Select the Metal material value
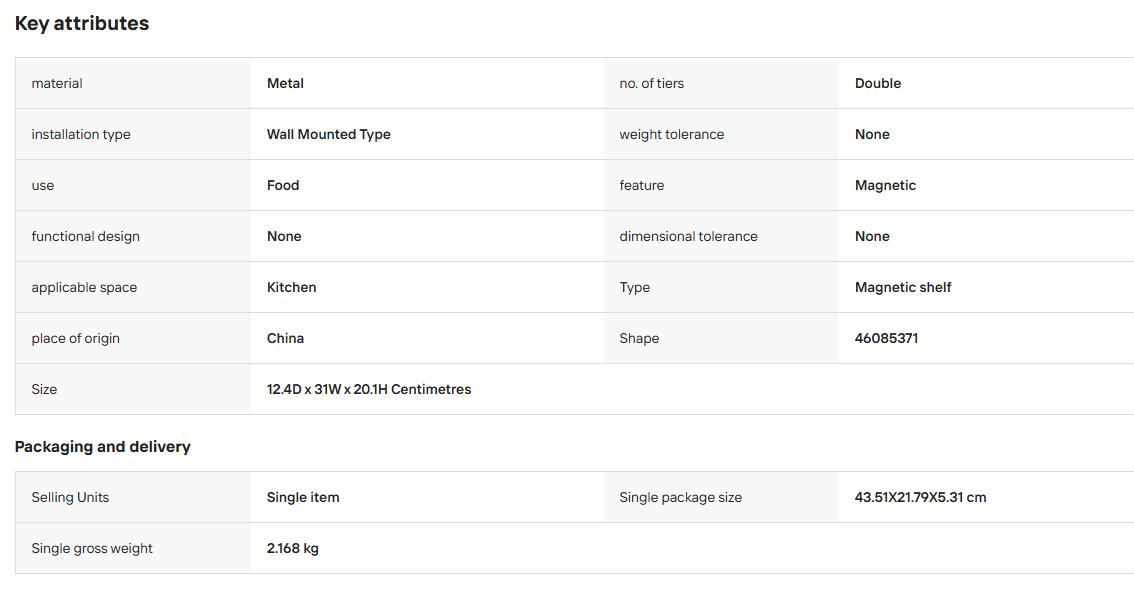 pyautogui.click(x=285, y=83)
